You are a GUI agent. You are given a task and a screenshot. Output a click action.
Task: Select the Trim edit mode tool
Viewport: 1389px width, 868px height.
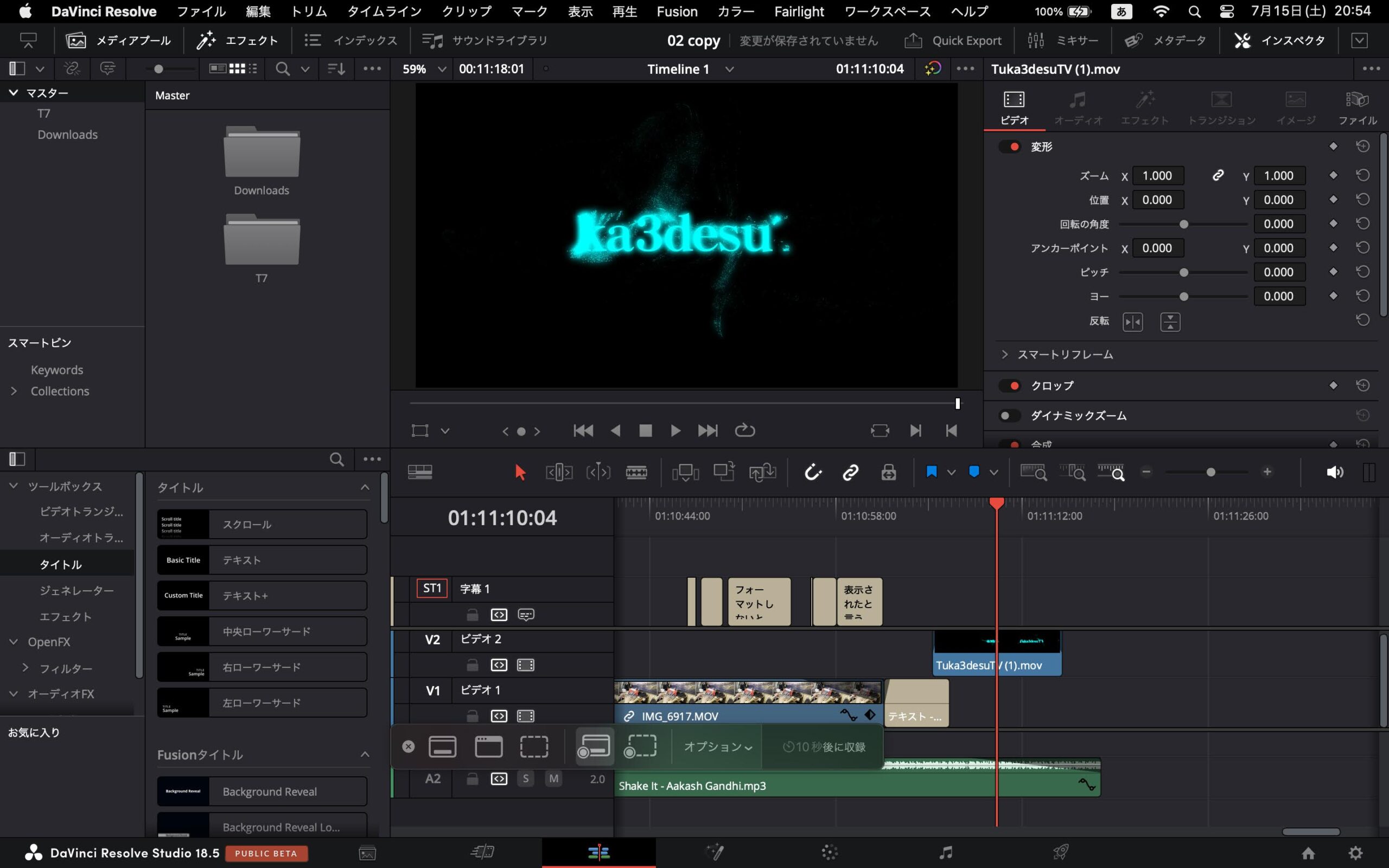point(558,472)
